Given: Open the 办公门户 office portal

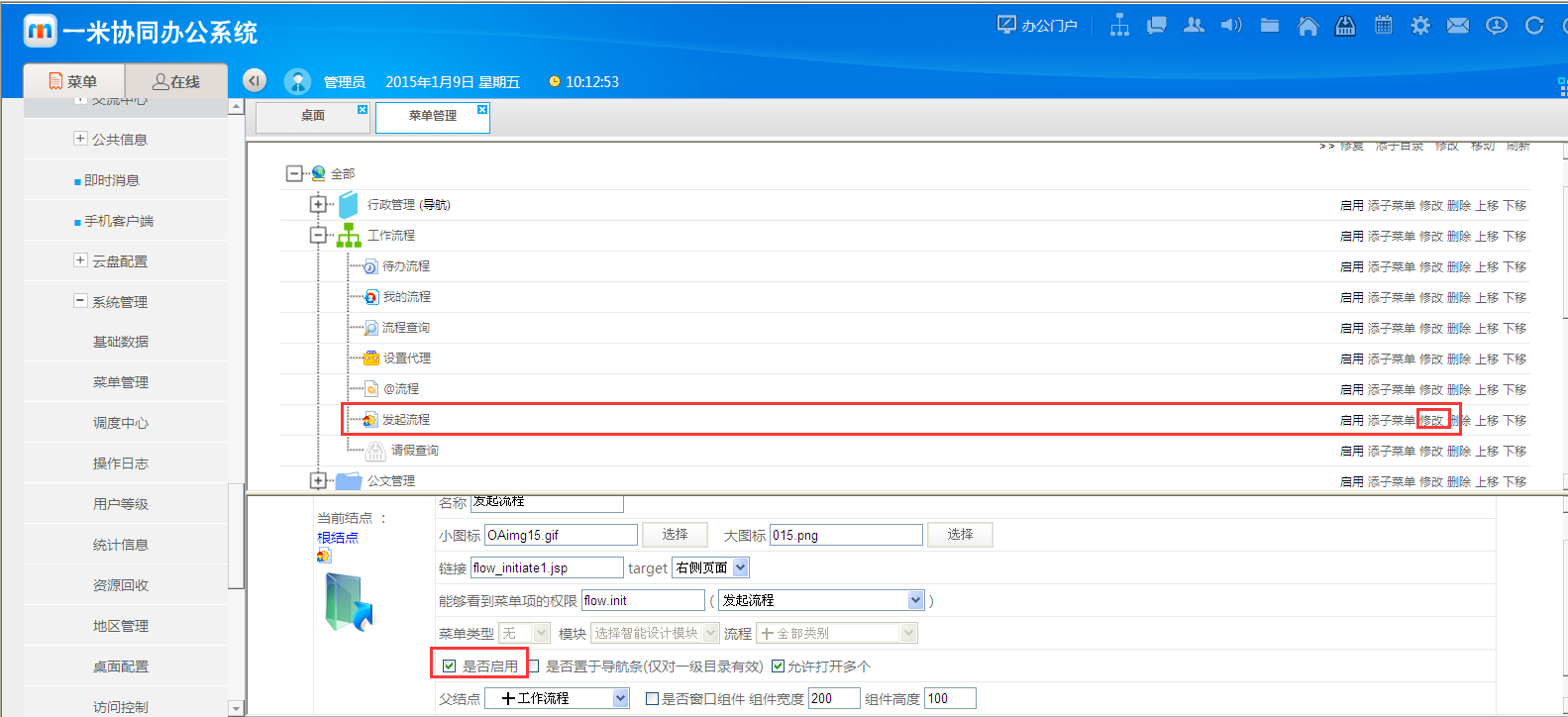Looking at the screenshot, I should 1037,25.
